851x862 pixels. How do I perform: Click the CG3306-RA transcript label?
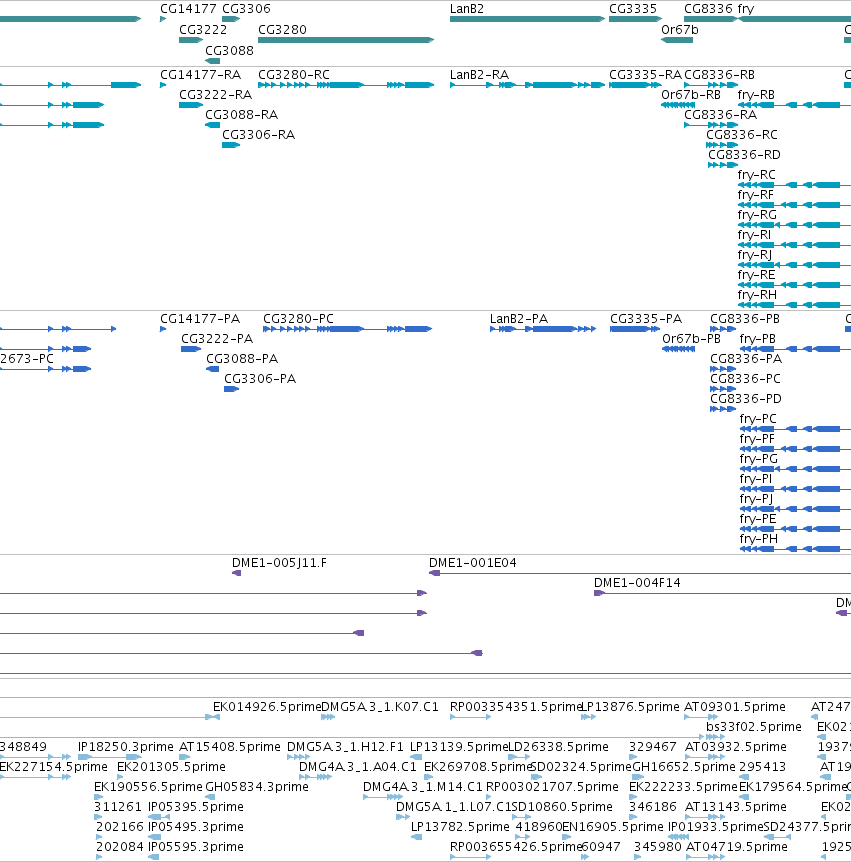point(258,135)
